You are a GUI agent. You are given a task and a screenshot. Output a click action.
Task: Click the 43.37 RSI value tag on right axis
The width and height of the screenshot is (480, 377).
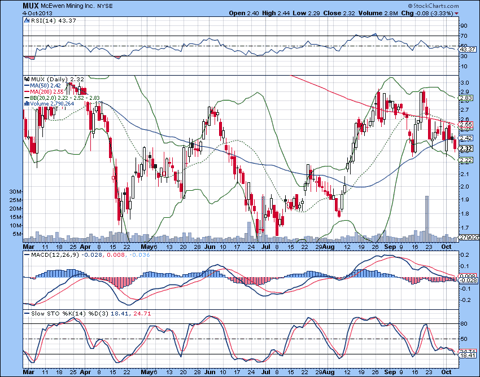[x=468, y=50]
